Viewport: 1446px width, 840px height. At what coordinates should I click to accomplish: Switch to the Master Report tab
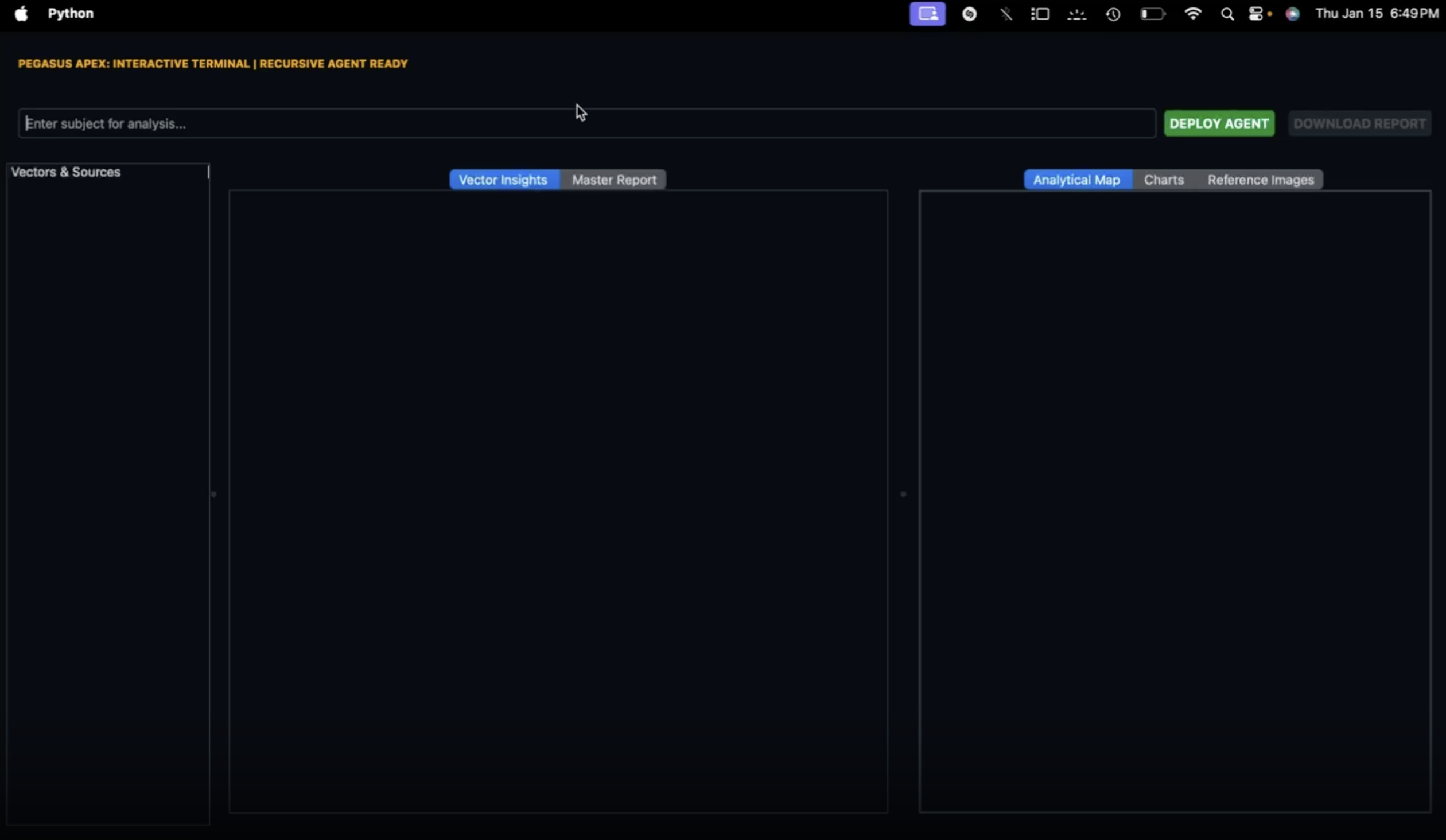coord(613,180)
